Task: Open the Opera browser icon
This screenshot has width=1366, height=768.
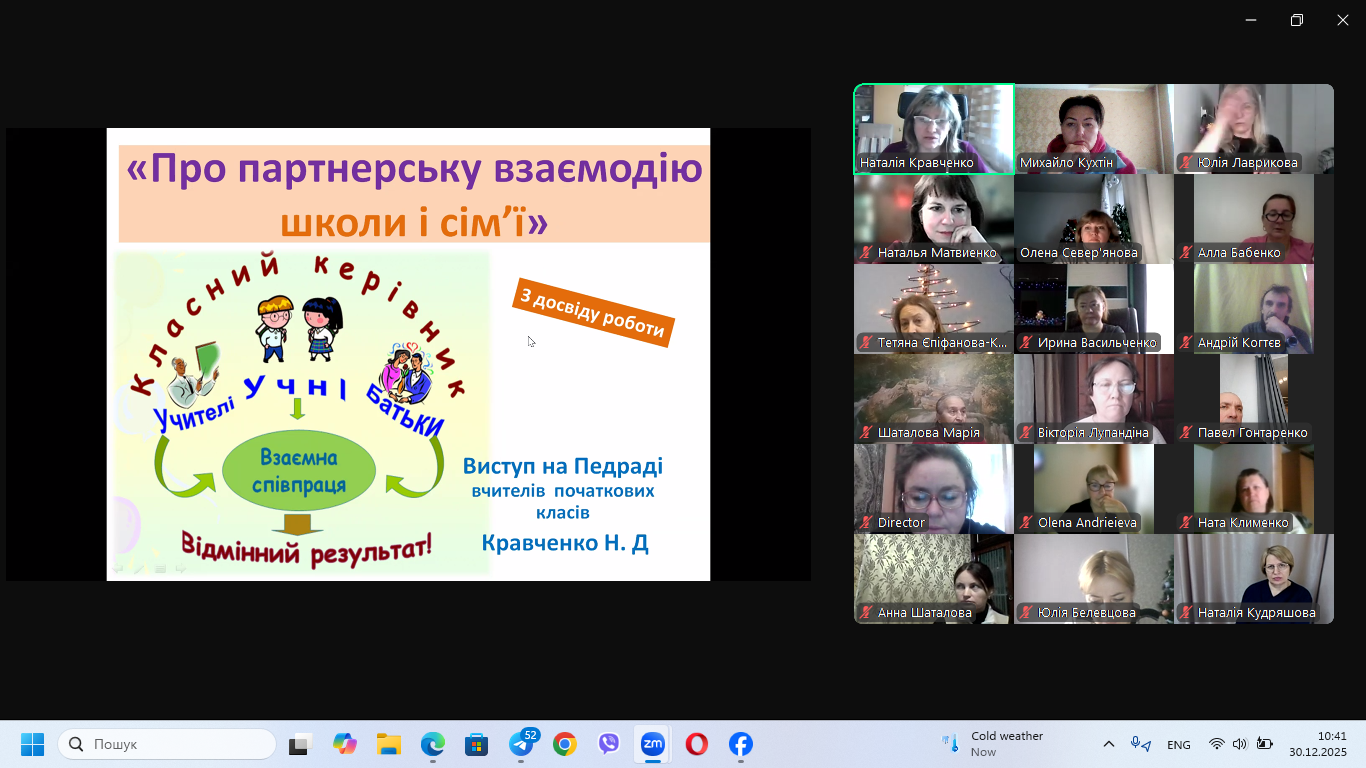Action: (697, 744)
